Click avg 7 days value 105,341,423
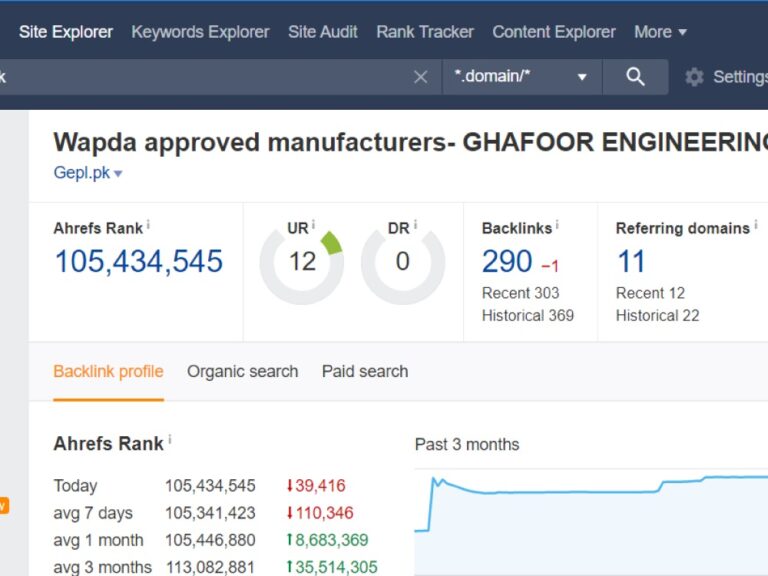 pos(210,513)
